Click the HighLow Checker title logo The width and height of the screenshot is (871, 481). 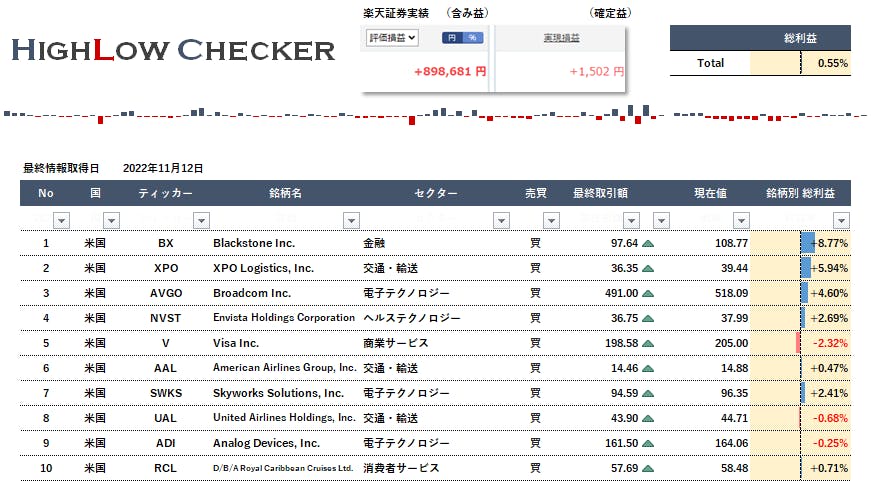coord(173,50)
